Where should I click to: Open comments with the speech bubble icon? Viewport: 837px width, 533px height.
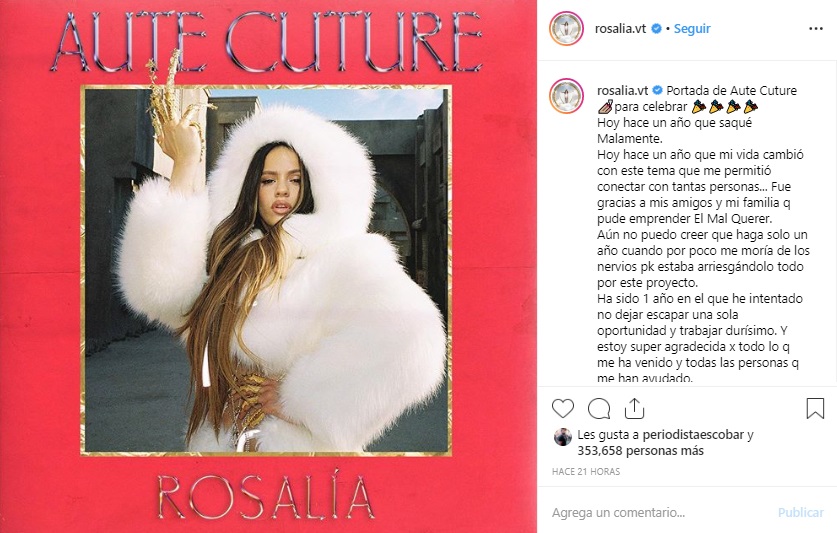pos(599,409)
